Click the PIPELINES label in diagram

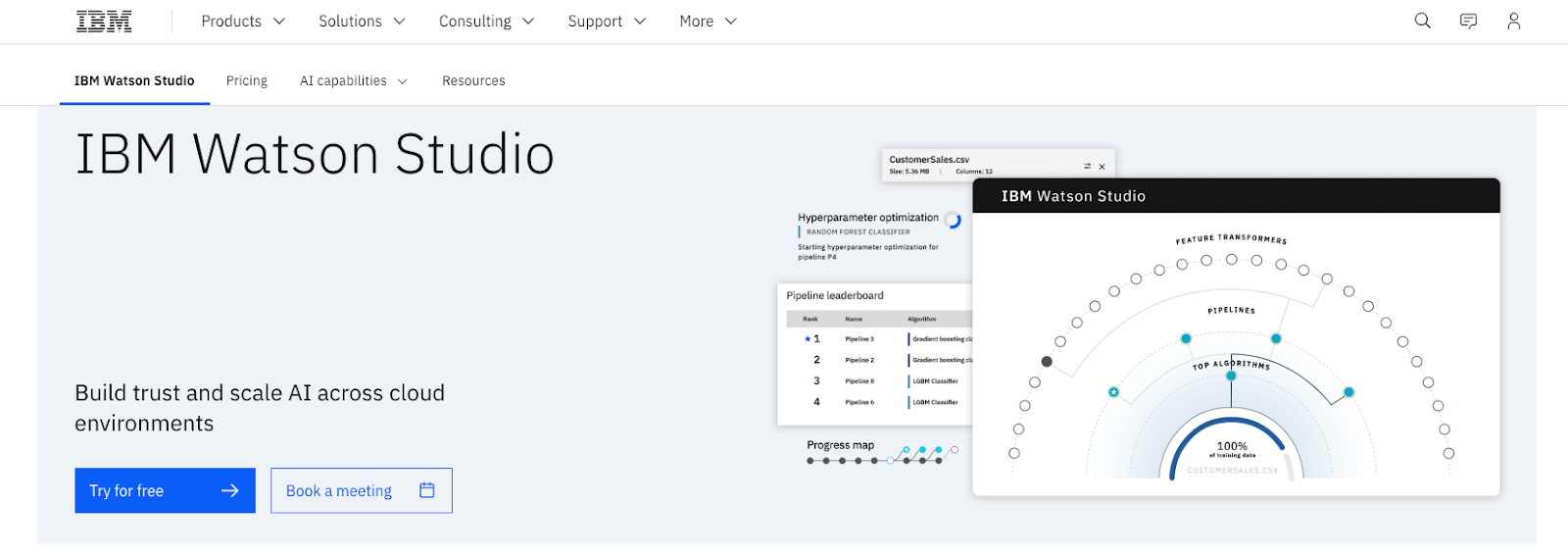[x=1232, y=310]
